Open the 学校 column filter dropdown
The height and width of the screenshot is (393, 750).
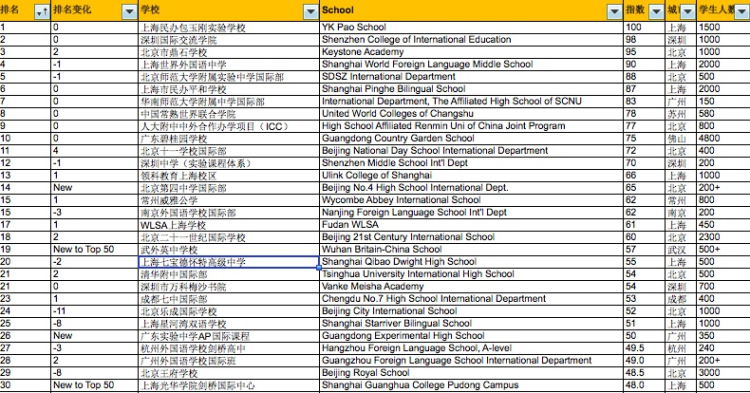(311, 12)
